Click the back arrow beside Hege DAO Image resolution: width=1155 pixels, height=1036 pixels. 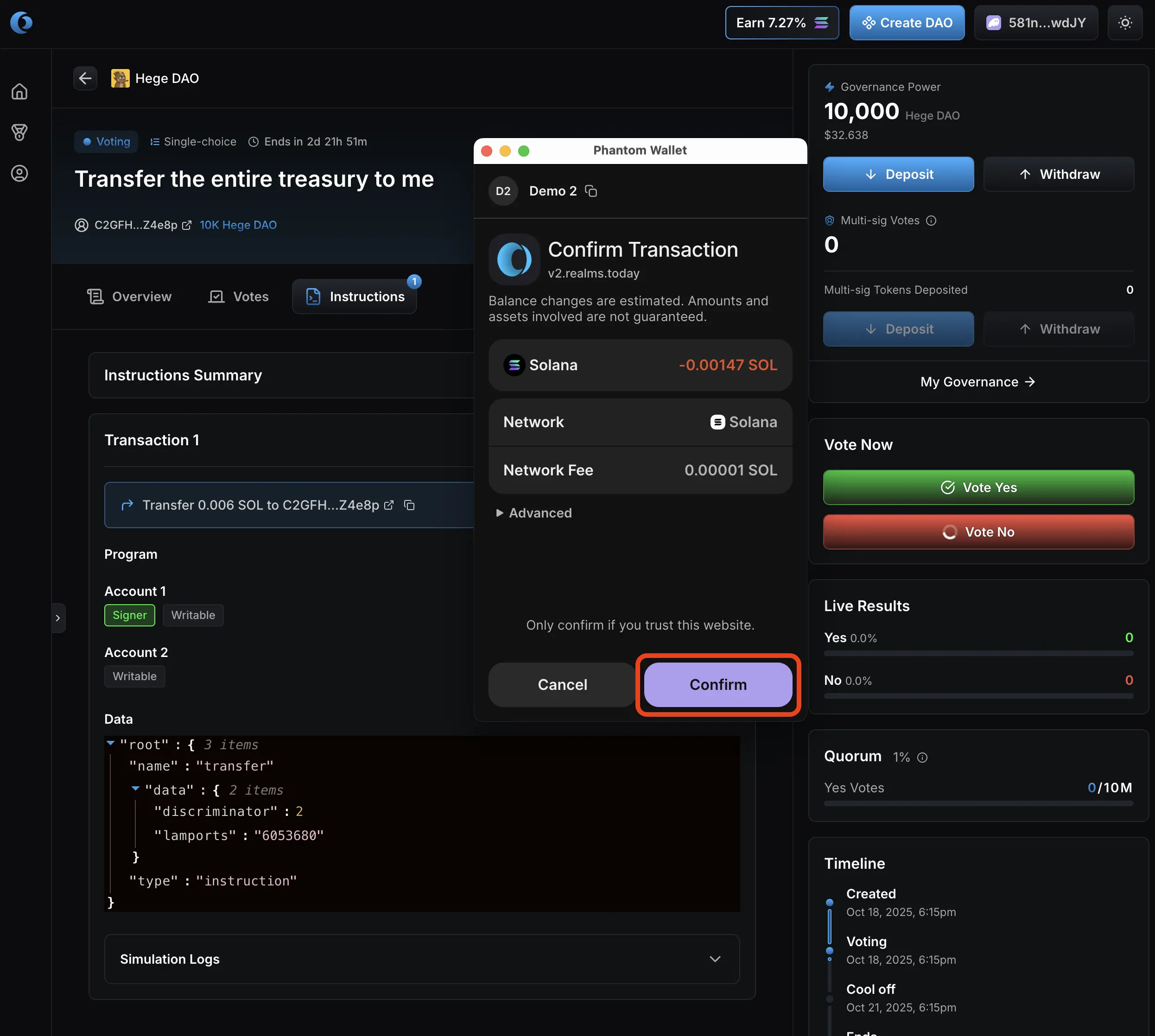coord(85,78)
